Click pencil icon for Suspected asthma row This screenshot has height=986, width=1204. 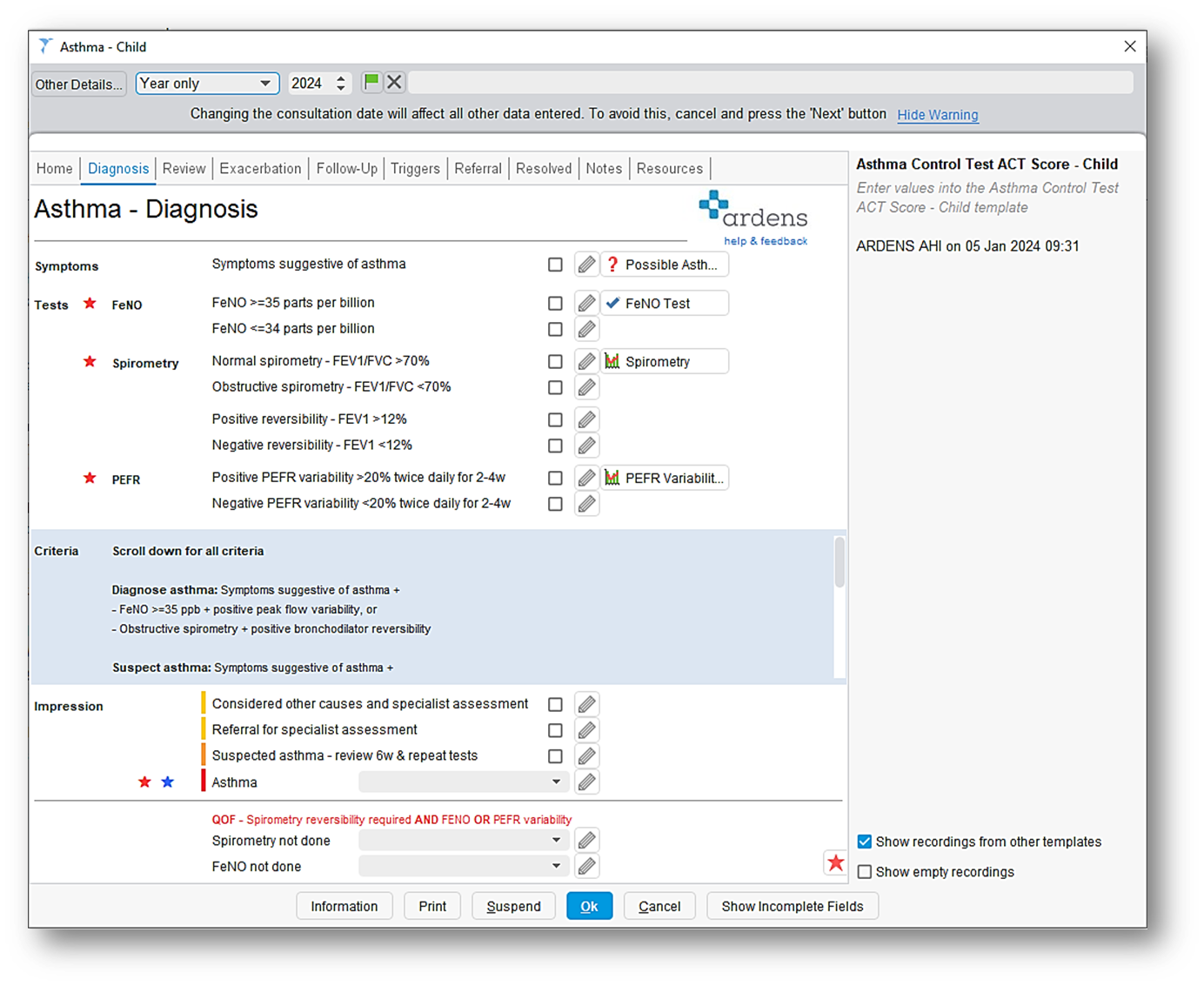coord(587,756)
